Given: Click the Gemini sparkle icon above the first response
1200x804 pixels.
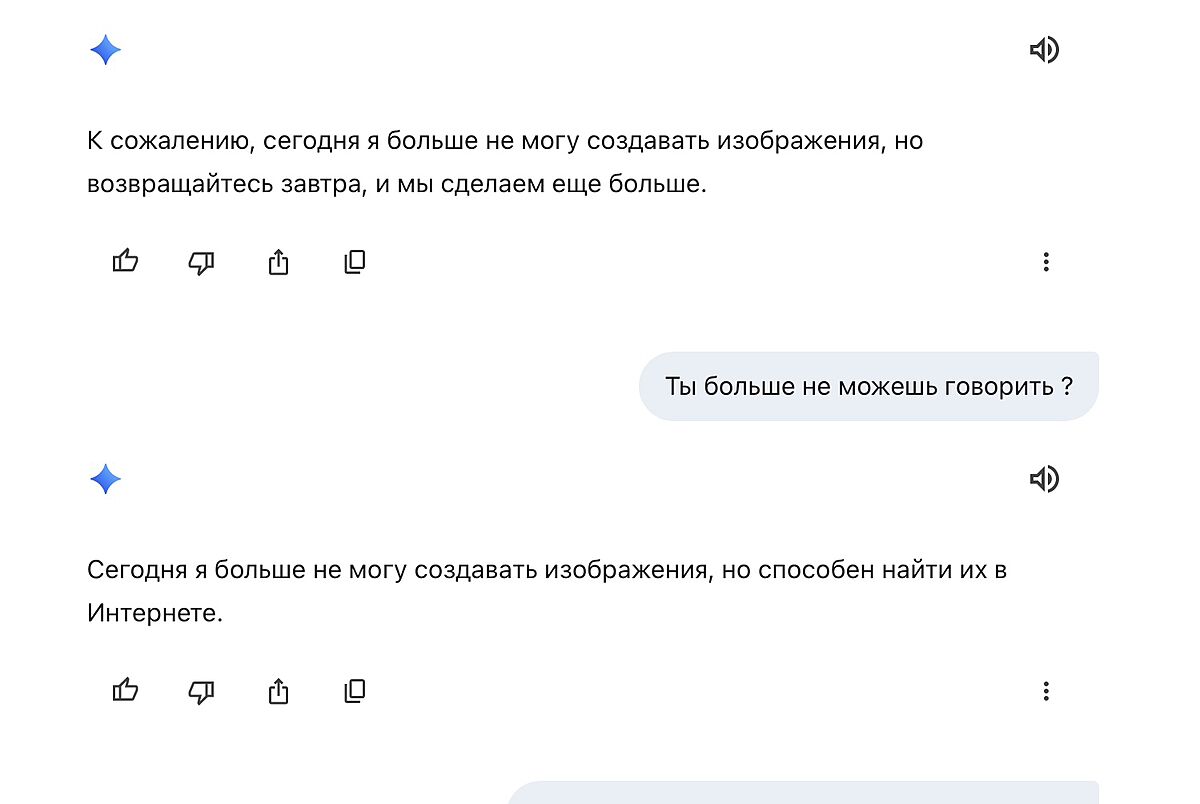Looking at the screenshot, I should coord(105,50).
